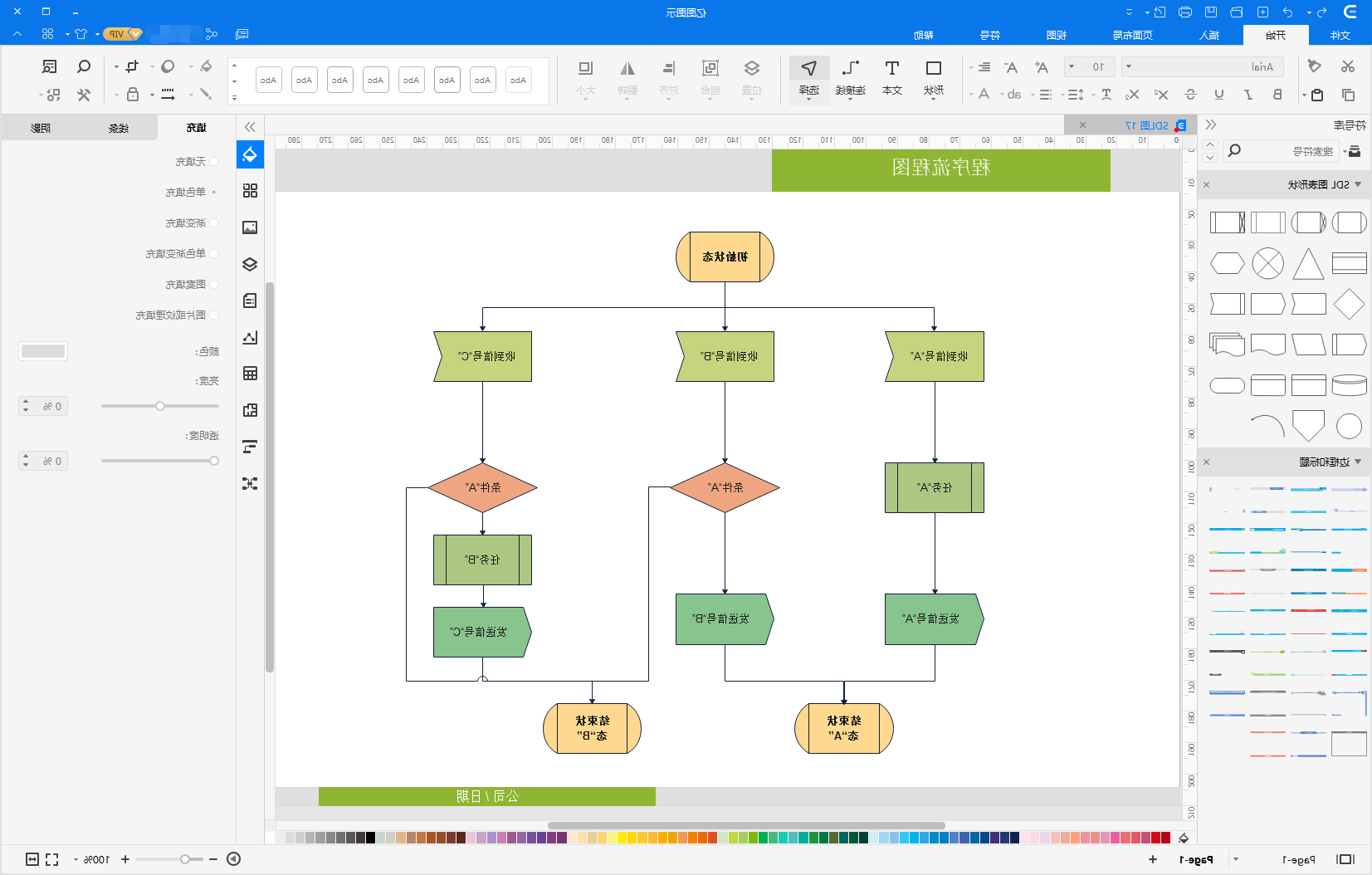Toggle Bold formatting (B)

tap(1277, 95)
